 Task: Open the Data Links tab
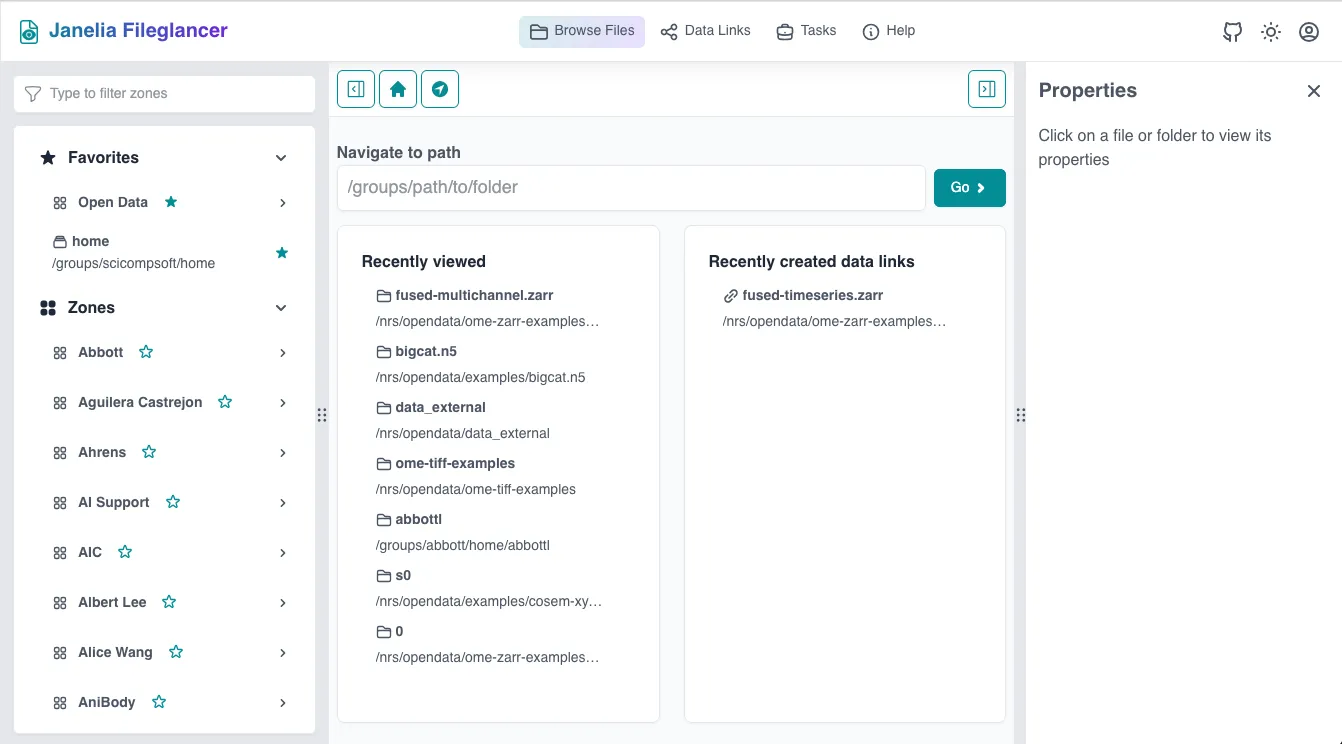pyautogui.click(x=705, y=31)
